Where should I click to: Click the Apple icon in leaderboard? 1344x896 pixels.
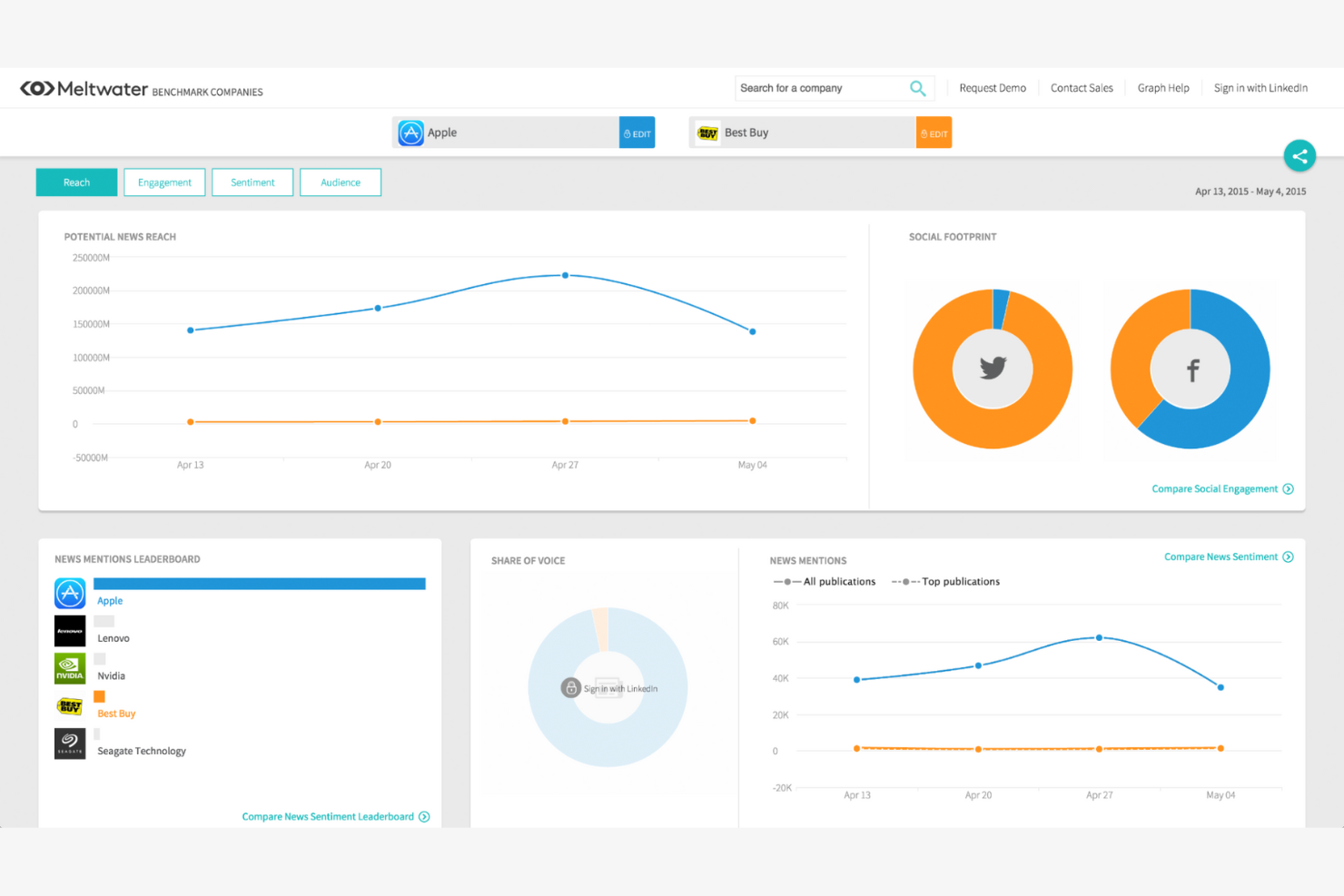[x=70, y=593]
